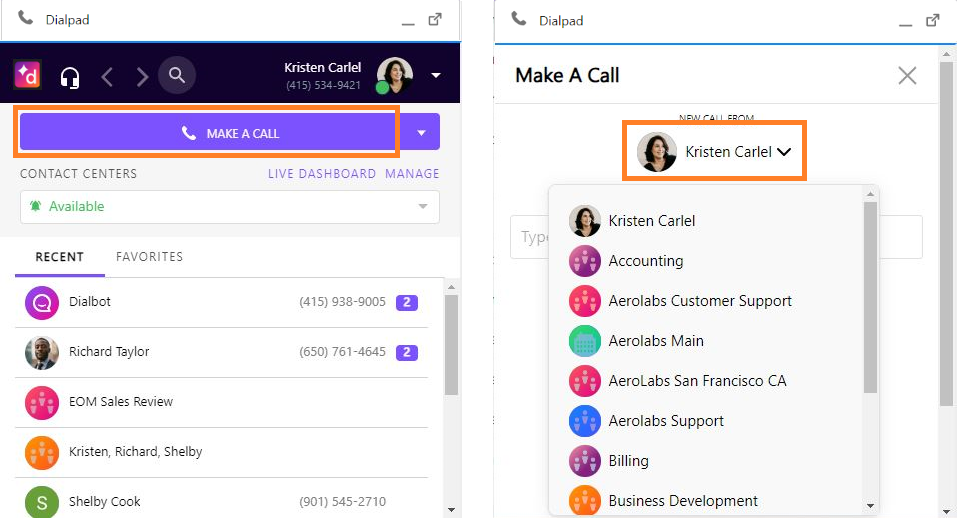This screenshot has height=518, width=957.
Task: Click the EOM Sales Review group icon
Action: (42, 403)
